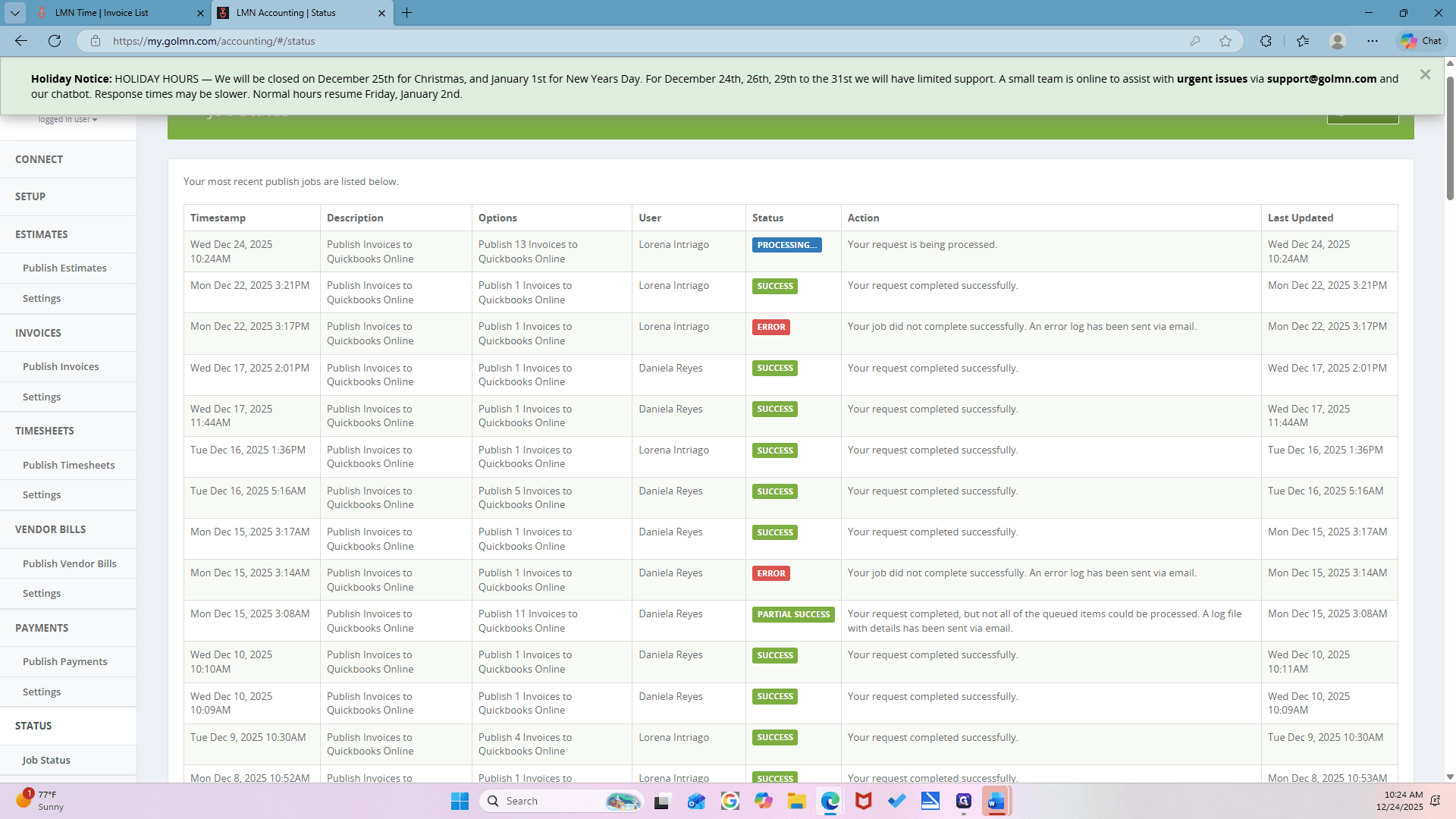Open McAfee from the taskbar
Image resolution: width=1456 pixels, height=819 pixels.
coord(863,801)
